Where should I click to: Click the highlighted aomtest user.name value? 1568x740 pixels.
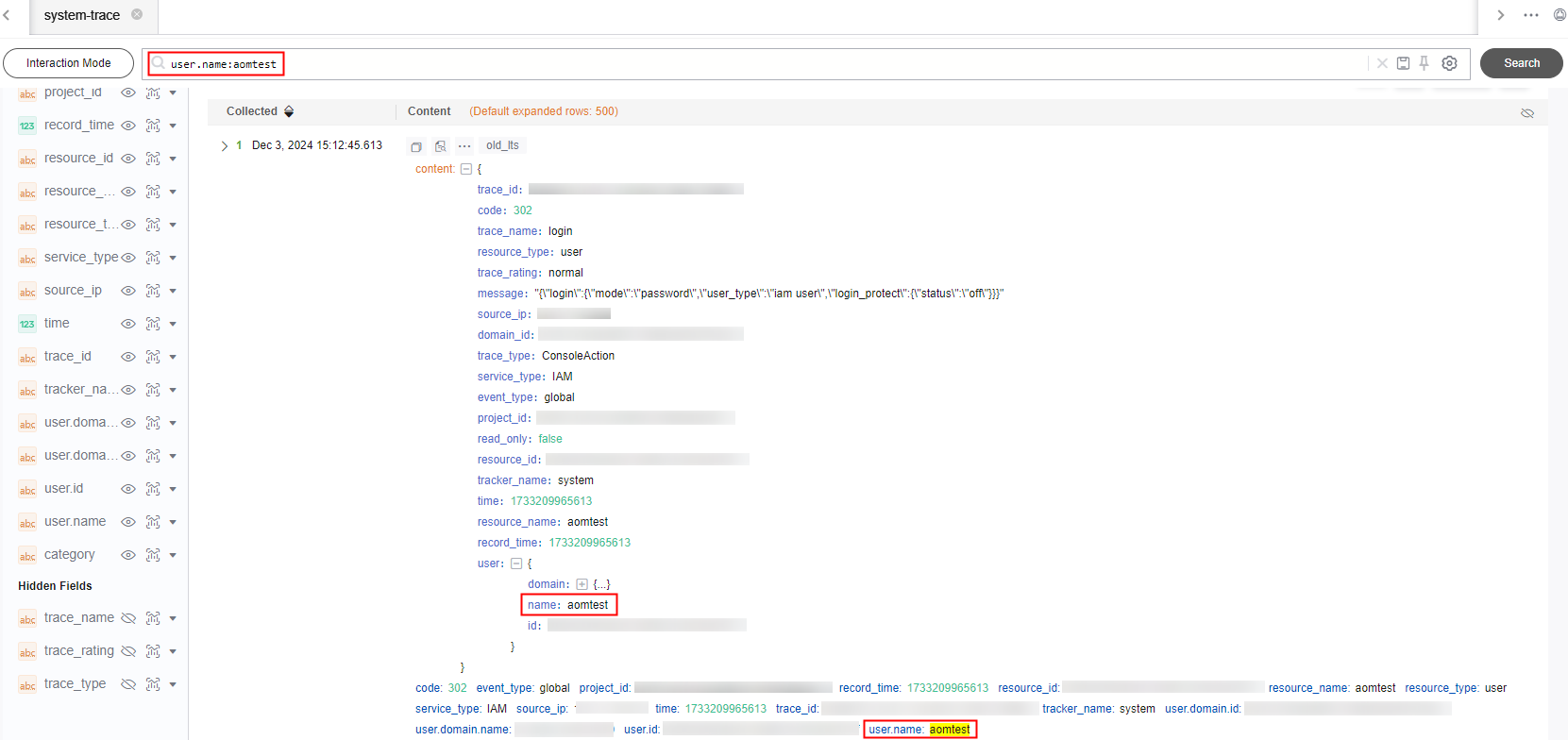950,730
